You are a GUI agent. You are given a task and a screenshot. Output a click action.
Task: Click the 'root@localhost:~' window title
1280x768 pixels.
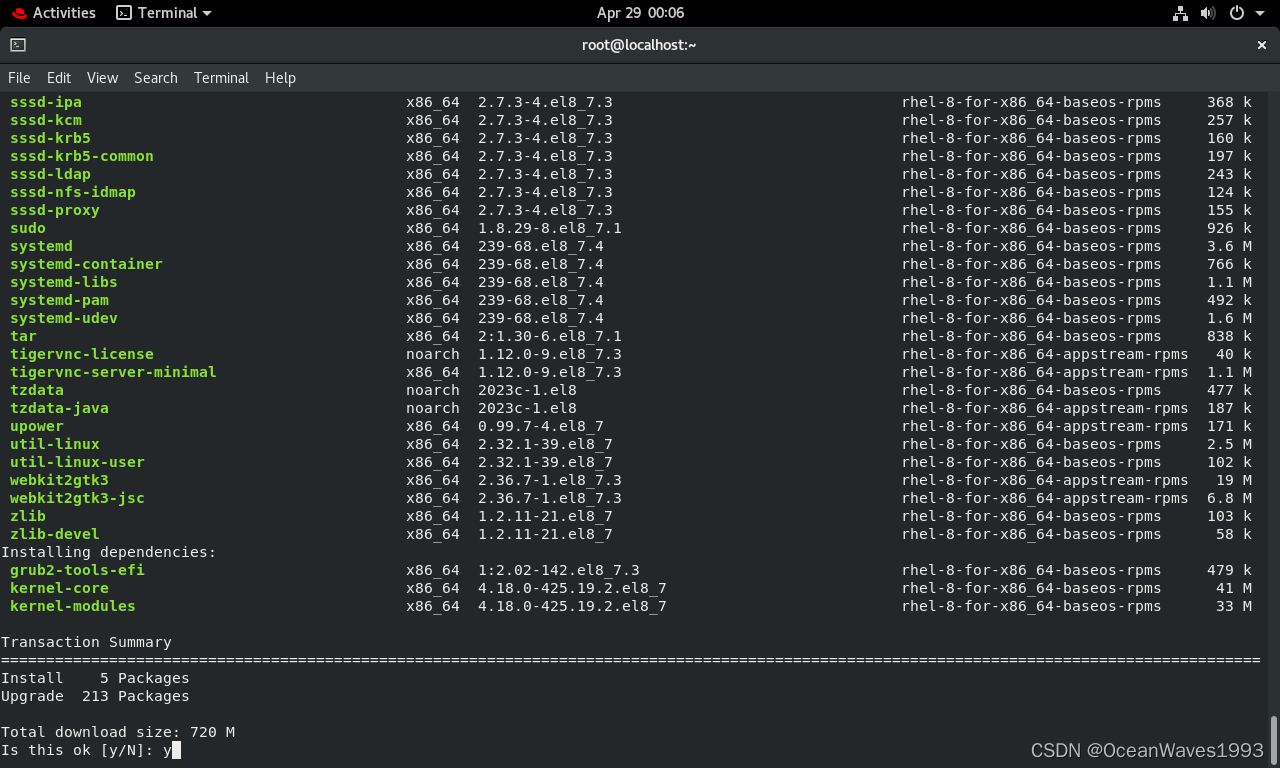[639, 45]
